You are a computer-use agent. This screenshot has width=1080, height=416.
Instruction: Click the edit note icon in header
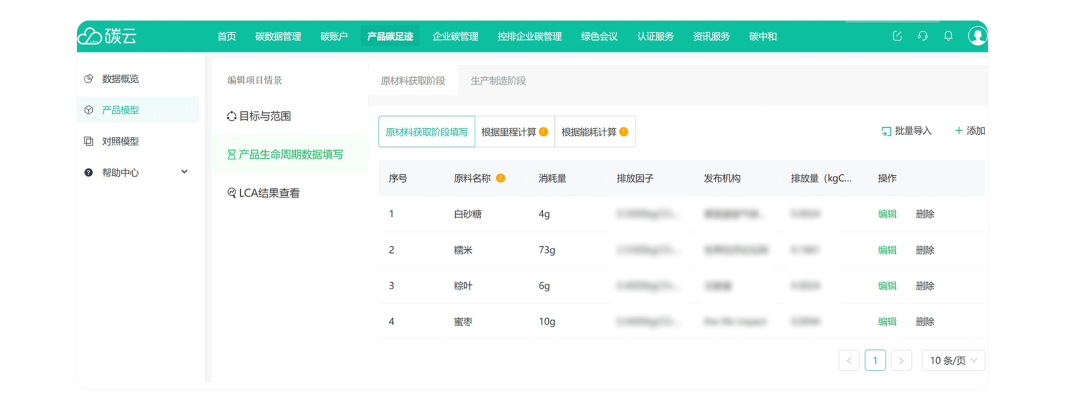point(897,36)
